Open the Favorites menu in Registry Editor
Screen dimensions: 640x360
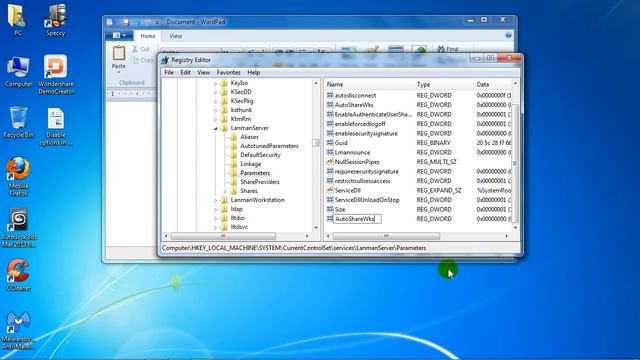coord(229,72)
